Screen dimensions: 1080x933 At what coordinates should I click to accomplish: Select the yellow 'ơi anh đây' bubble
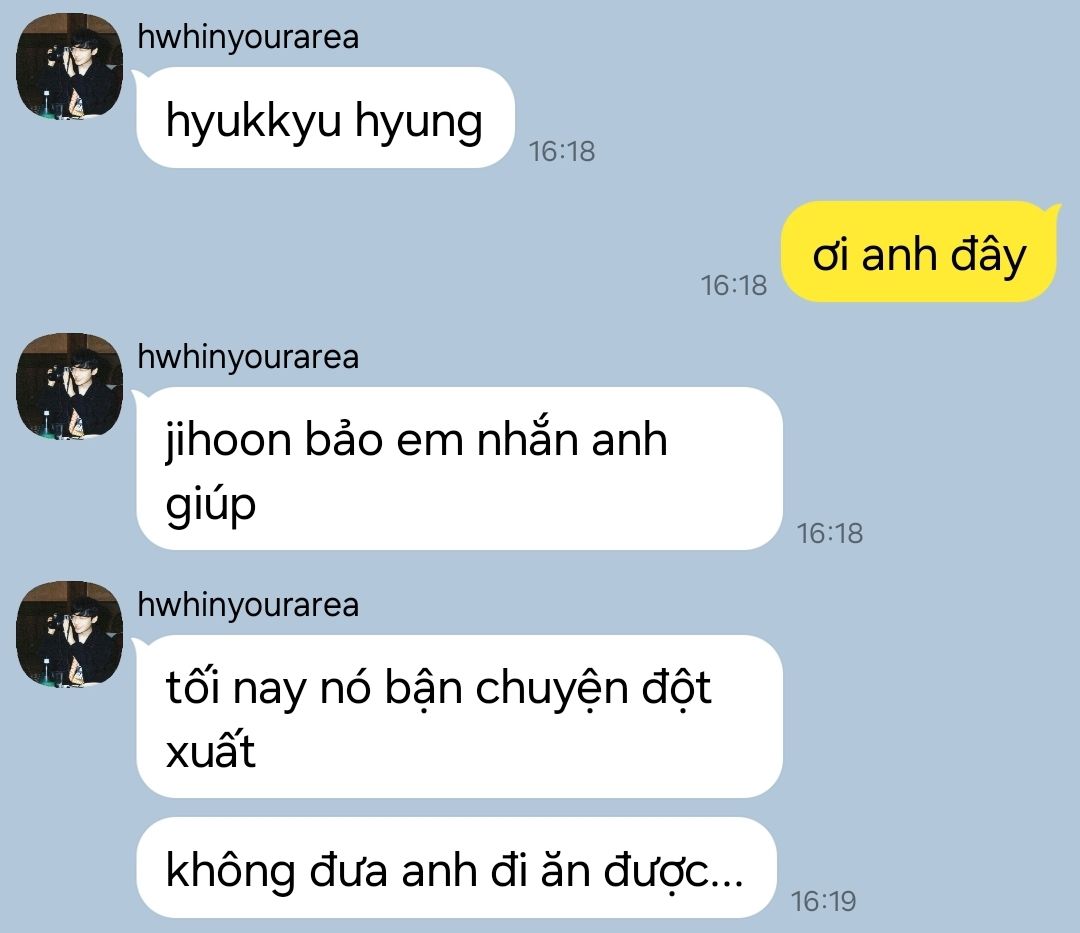pyautogui.click(x=919, y=252)
